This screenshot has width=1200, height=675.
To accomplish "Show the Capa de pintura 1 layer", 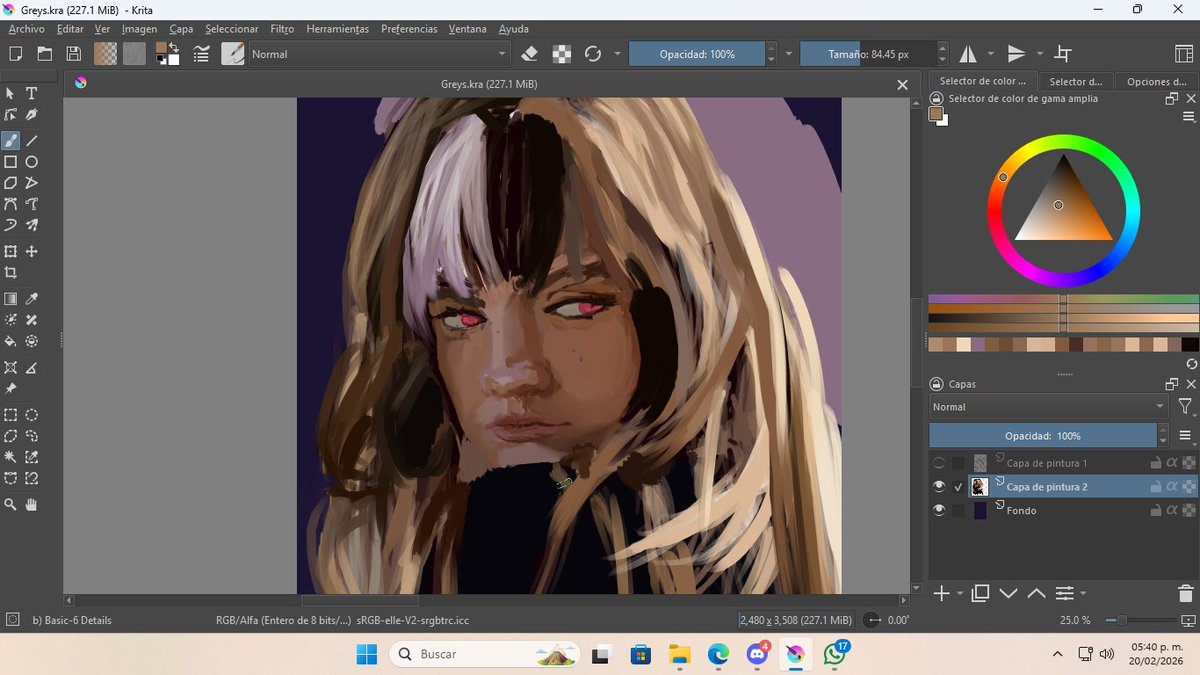I will (x=939, y=463).
